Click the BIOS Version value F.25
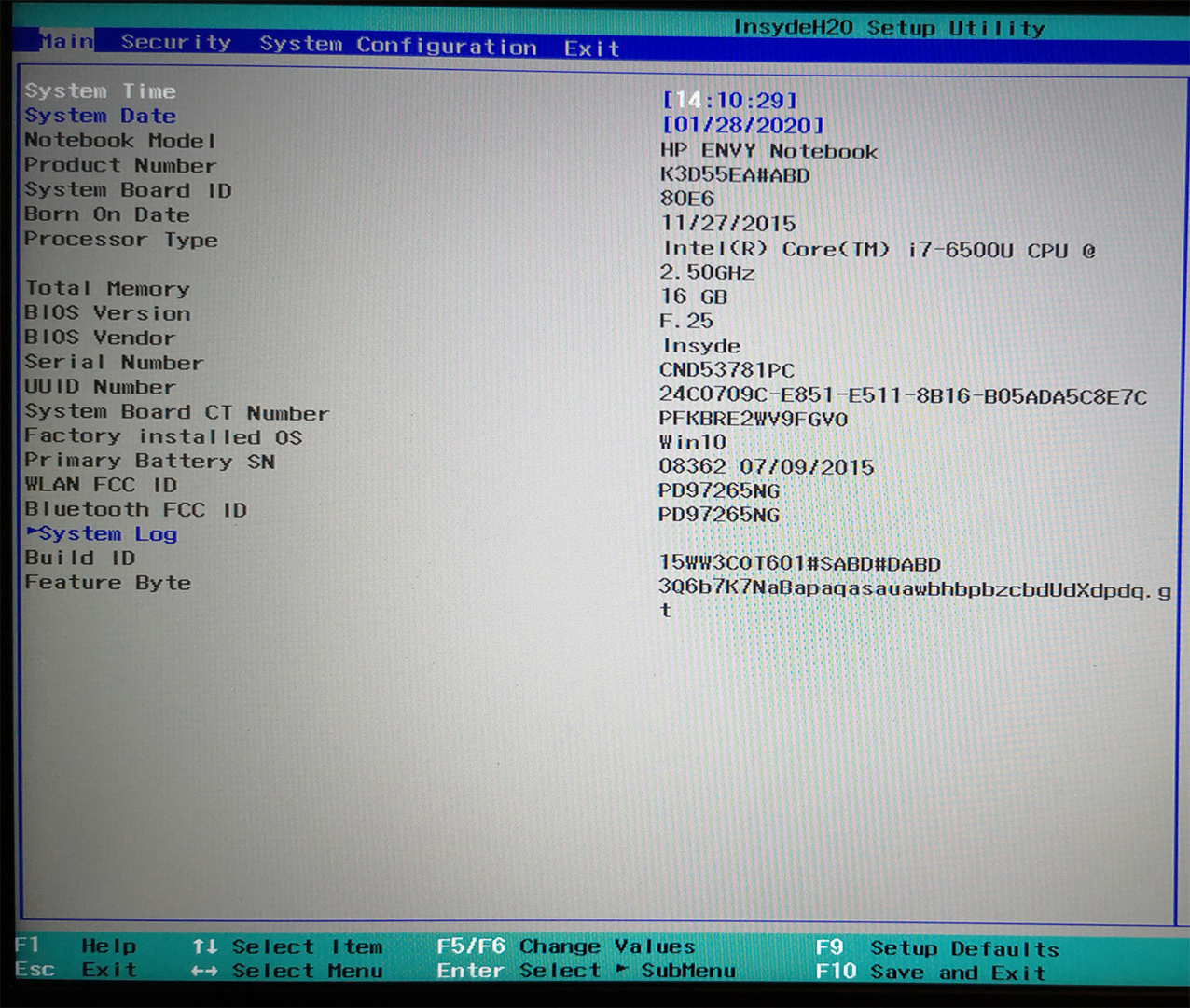 tap(685, 321)
